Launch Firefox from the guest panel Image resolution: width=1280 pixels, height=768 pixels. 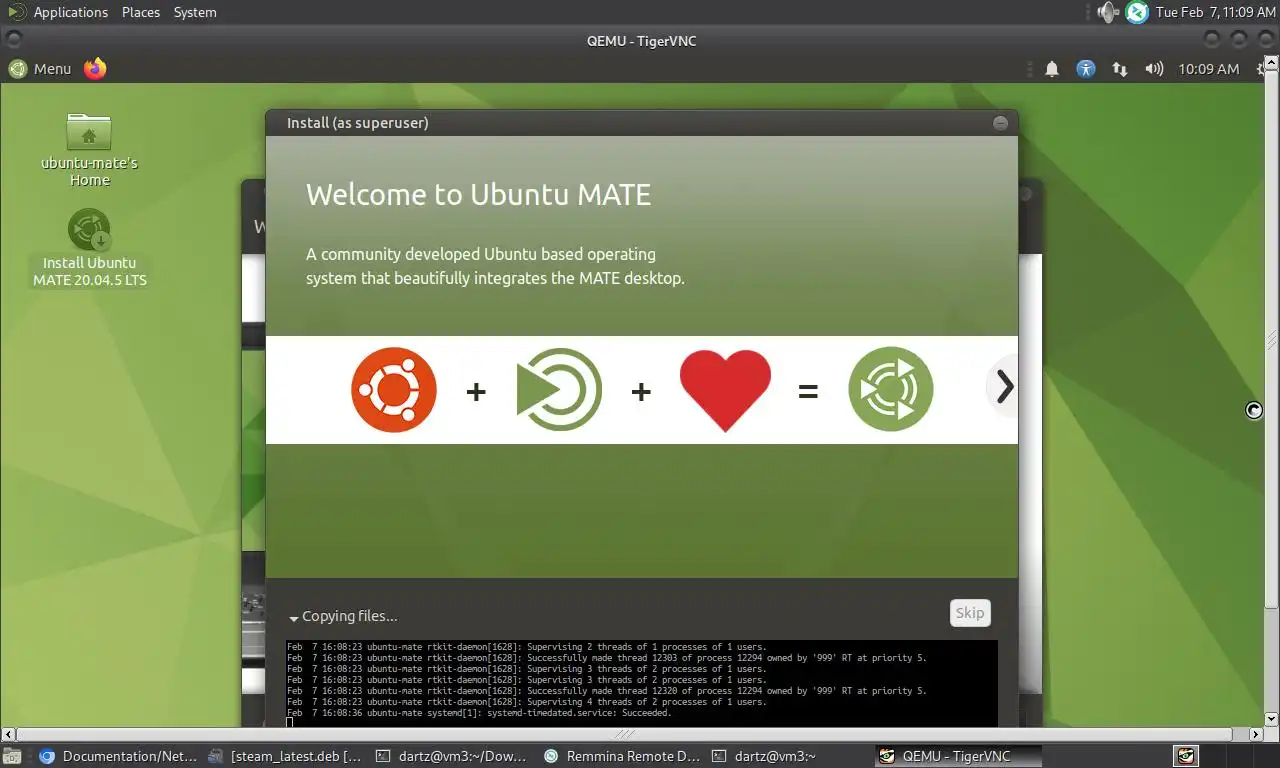point(95,68)
